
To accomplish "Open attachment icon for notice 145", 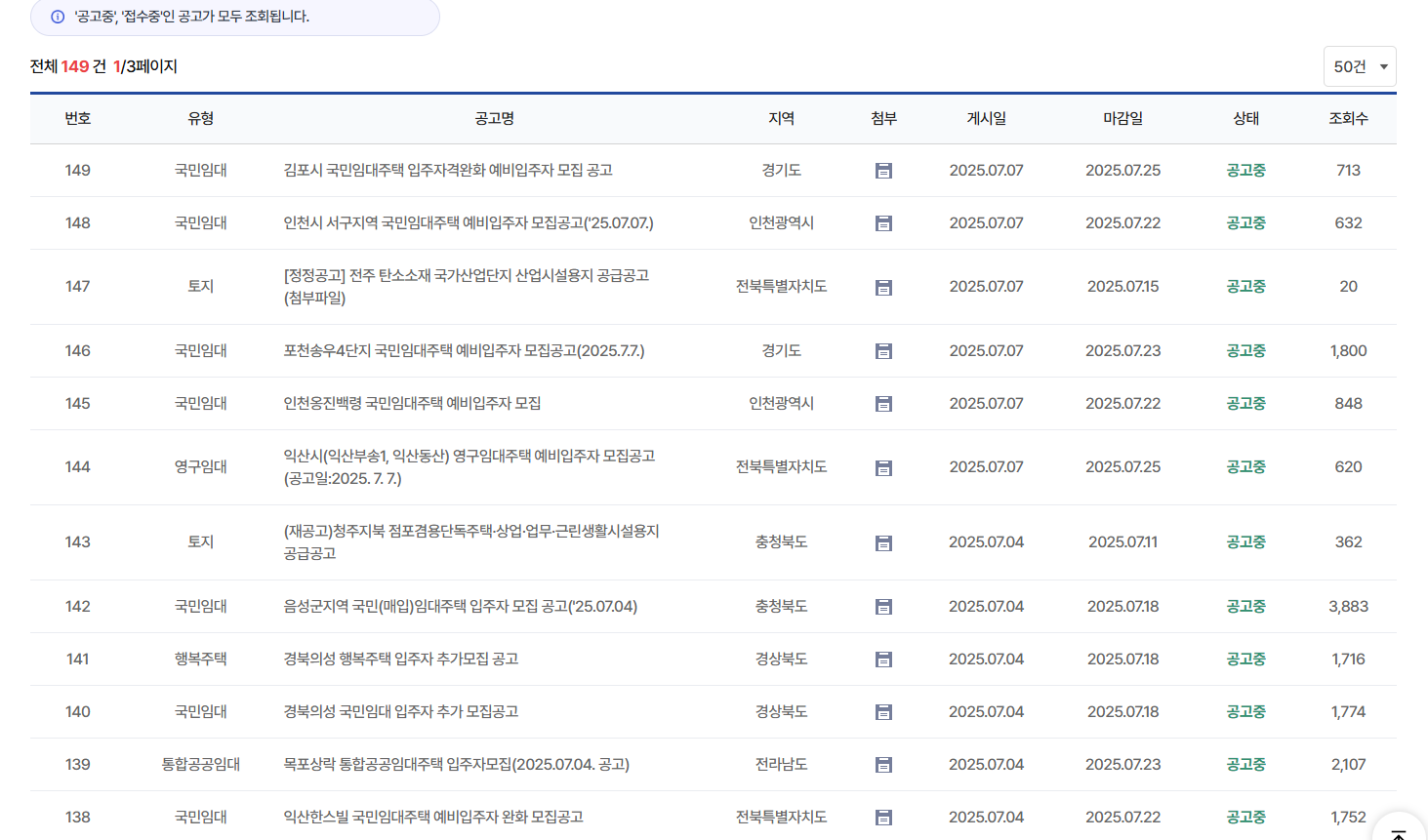I will coord(883,404).
